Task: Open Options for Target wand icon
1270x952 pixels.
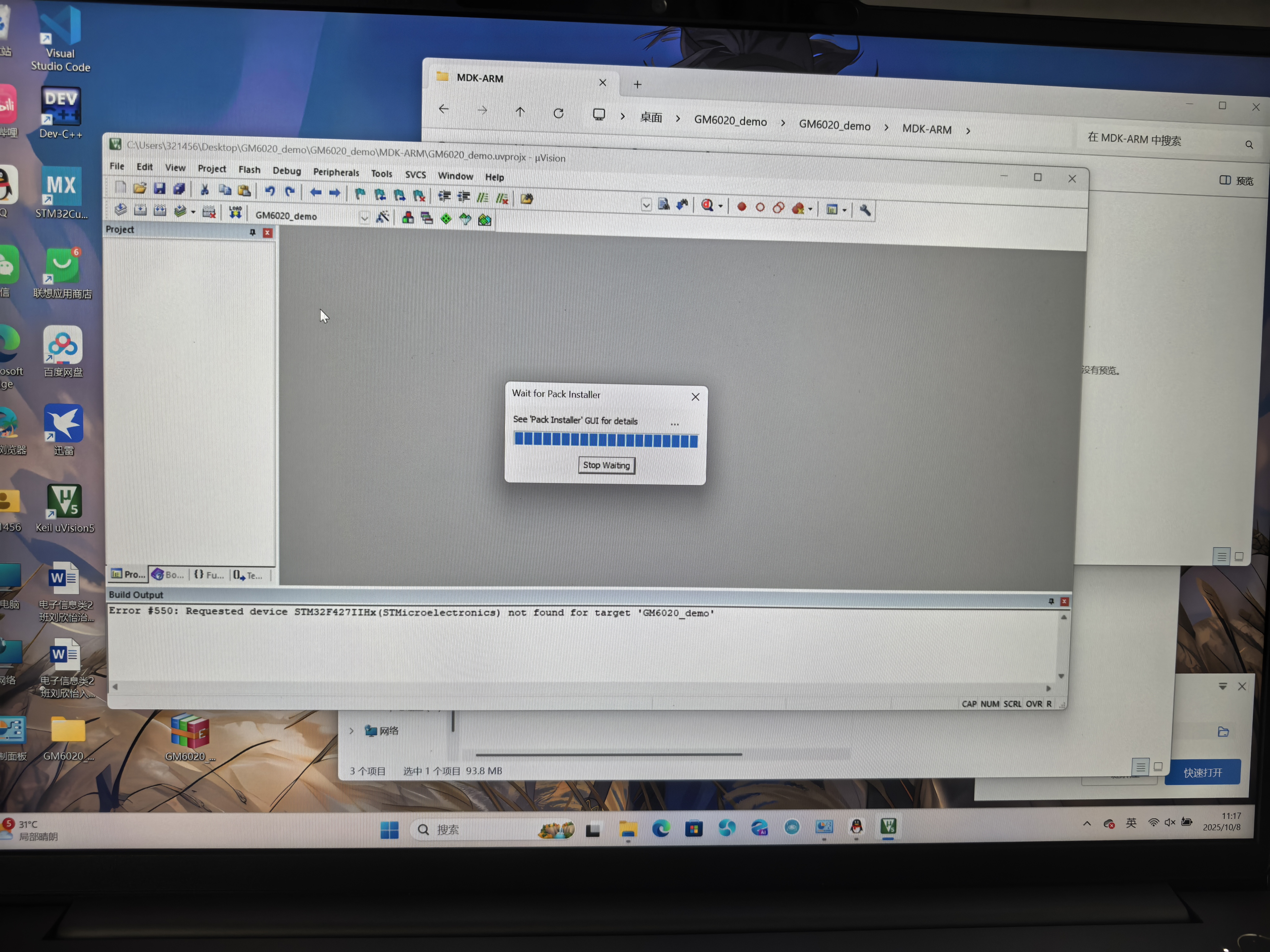Action: point(382,217)
